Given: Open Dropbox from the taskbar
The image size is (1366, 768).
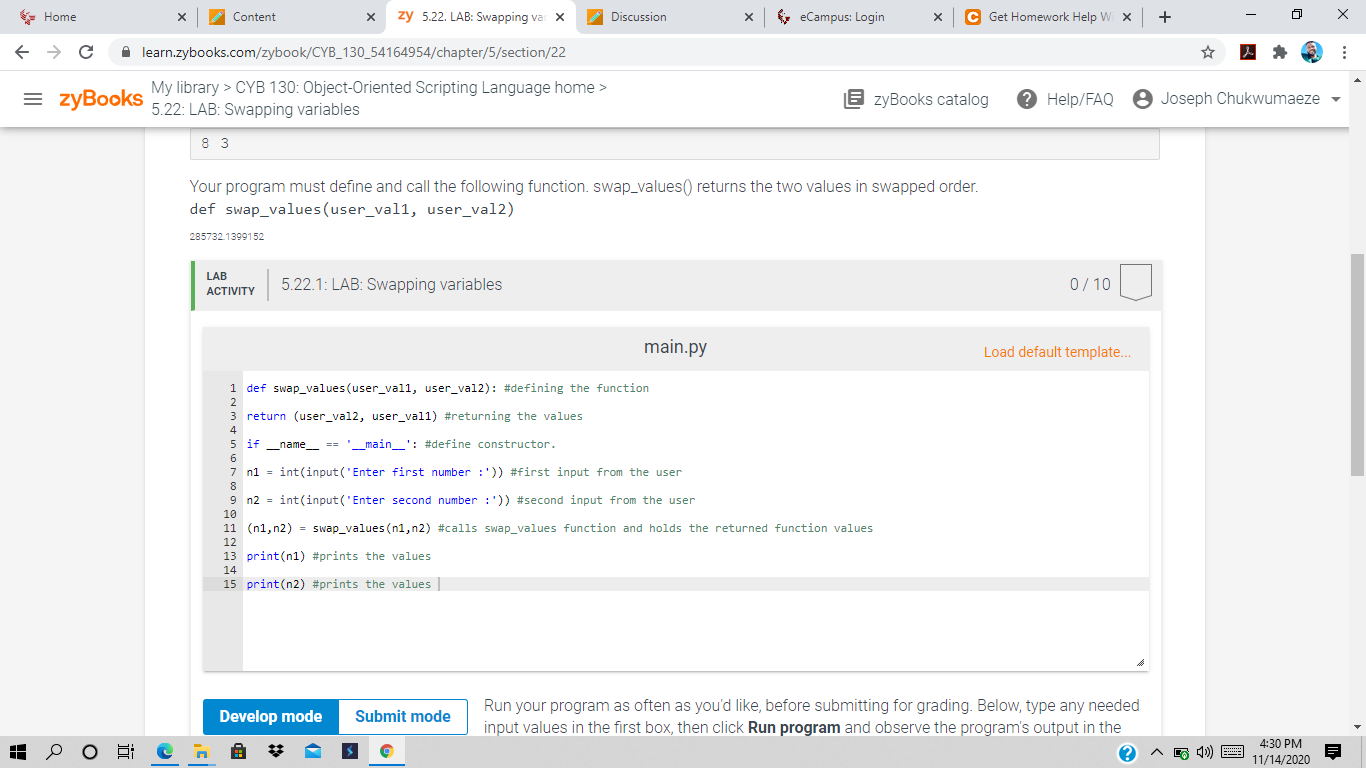Looking at the screenshot, I should pos(274,750).
